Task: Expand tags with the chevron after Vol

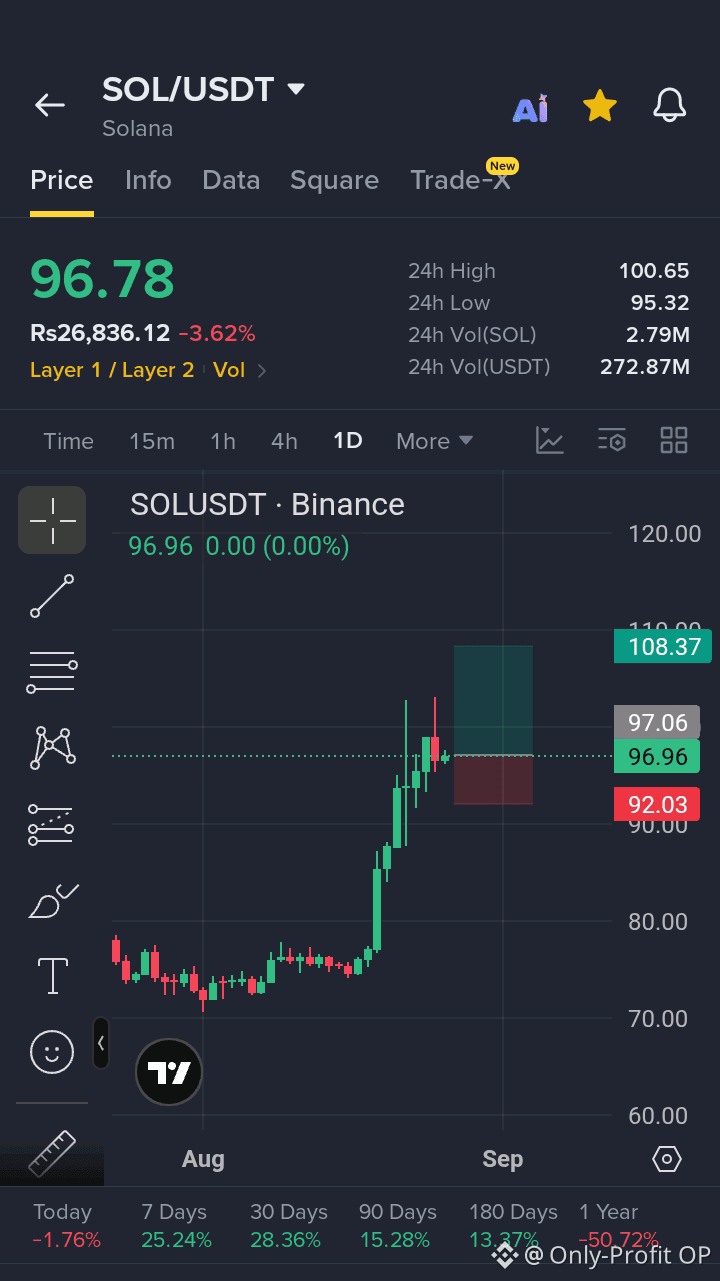Action: [262, 371]
